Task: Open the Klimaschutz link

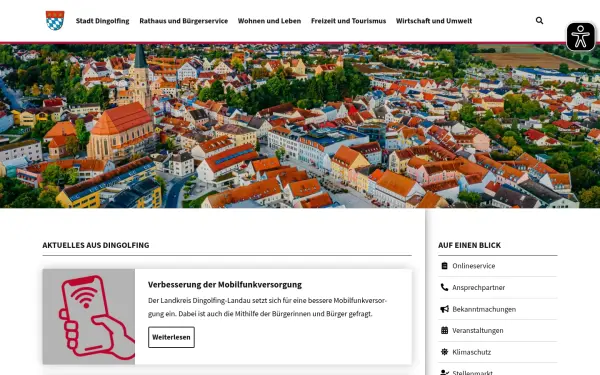Action: pyautogui.click(x=471, y=352)
